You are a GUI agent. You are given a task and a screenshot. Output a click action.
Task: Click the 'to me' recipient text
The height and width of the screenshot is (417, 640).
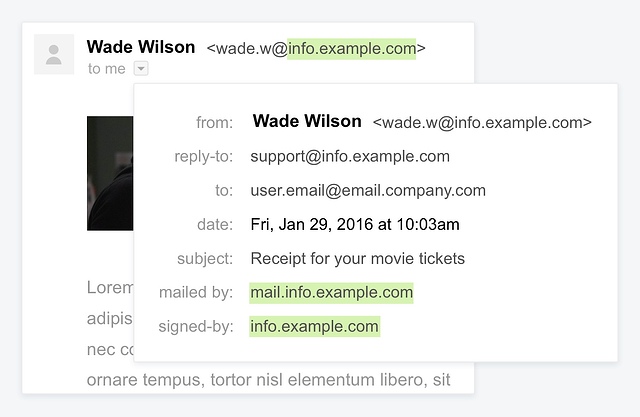(x=107, y=69)
